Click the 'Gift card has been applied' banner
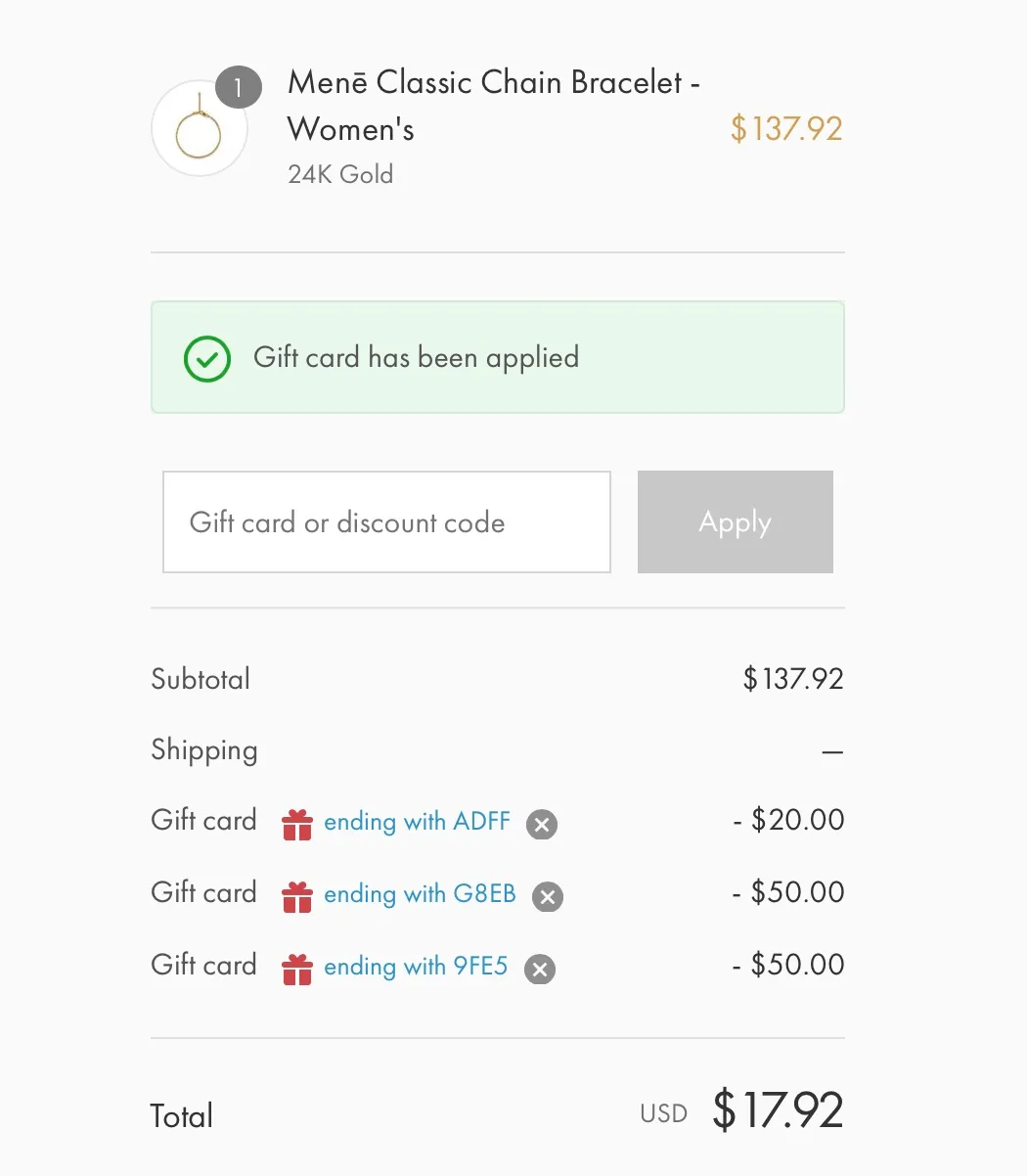Screen dimensions: 1027x1176 tap(498, 357)
